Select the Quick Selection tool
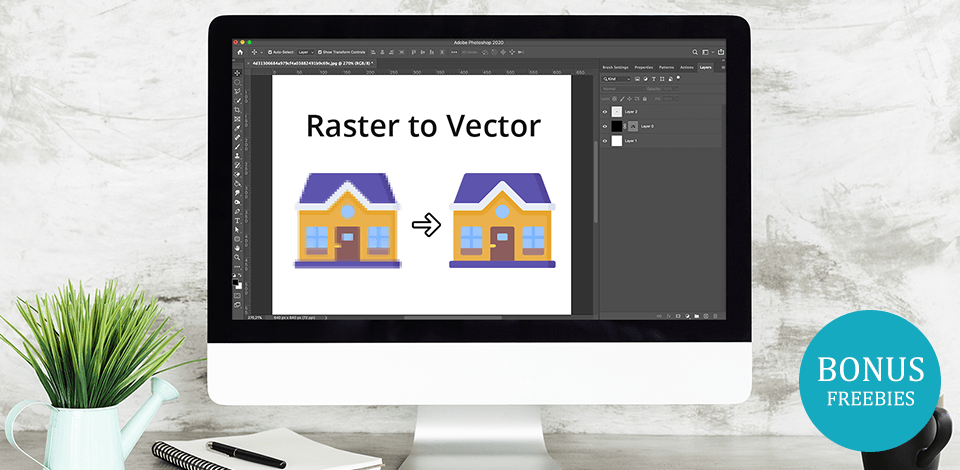The width and height of the screenshot is (960, 470). coord(238,100)
